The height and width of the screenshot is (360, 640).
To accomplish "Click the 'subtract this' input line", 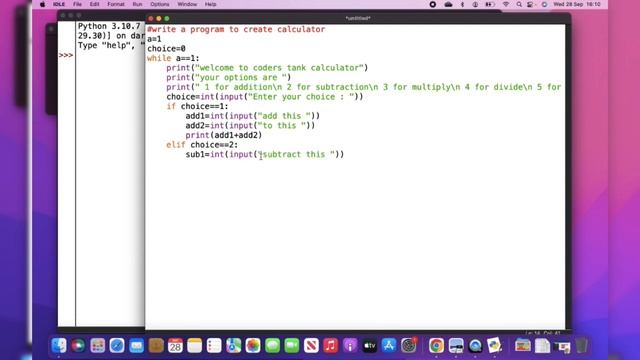I will 265,154.
